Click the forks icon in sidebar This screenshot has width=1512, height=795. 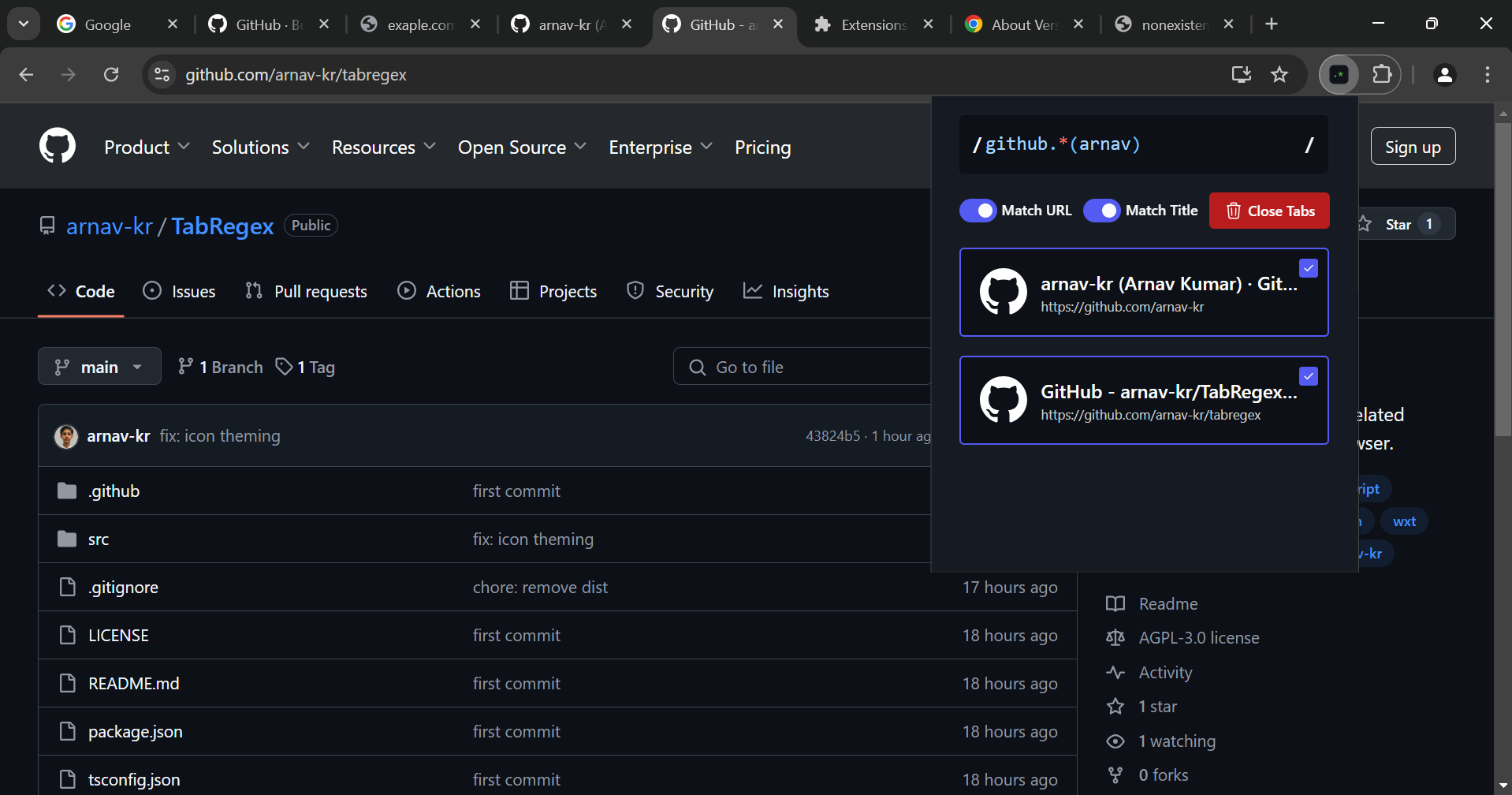[x=1115, y=775]
